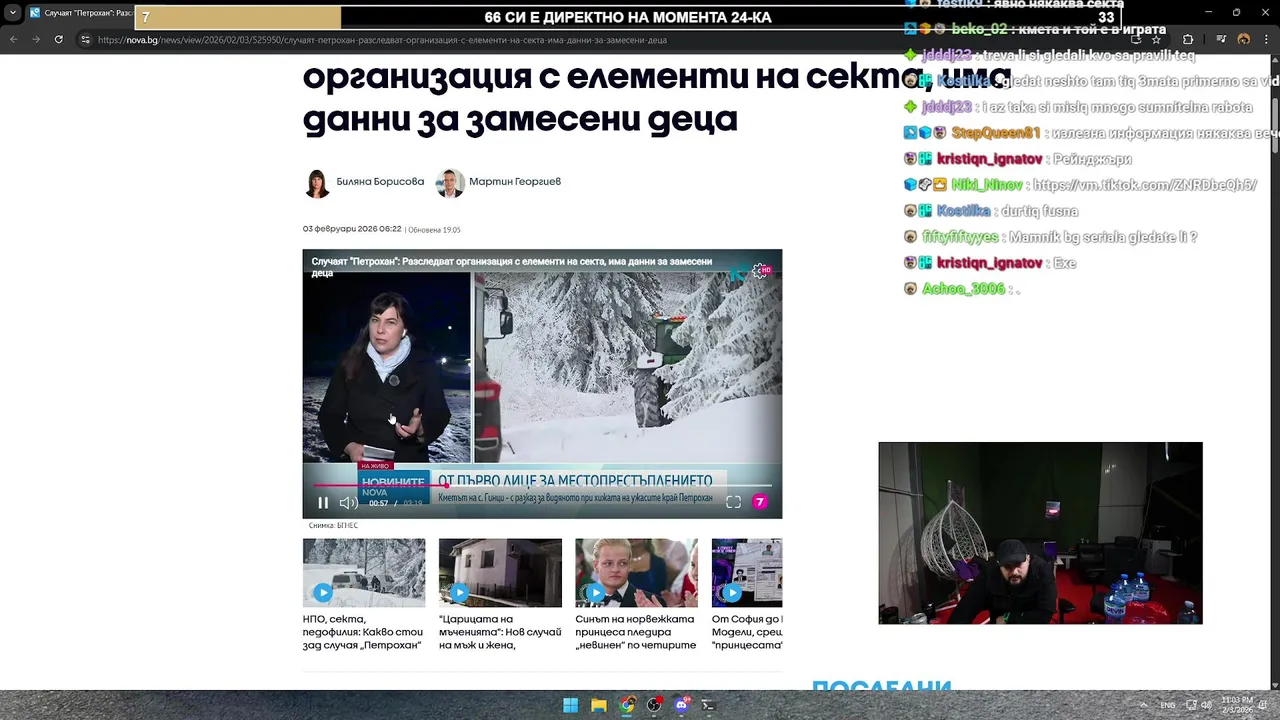Click Мартин Георгиев's author photo
This screenshot has height=720, width=1280.
click(450, 183)
